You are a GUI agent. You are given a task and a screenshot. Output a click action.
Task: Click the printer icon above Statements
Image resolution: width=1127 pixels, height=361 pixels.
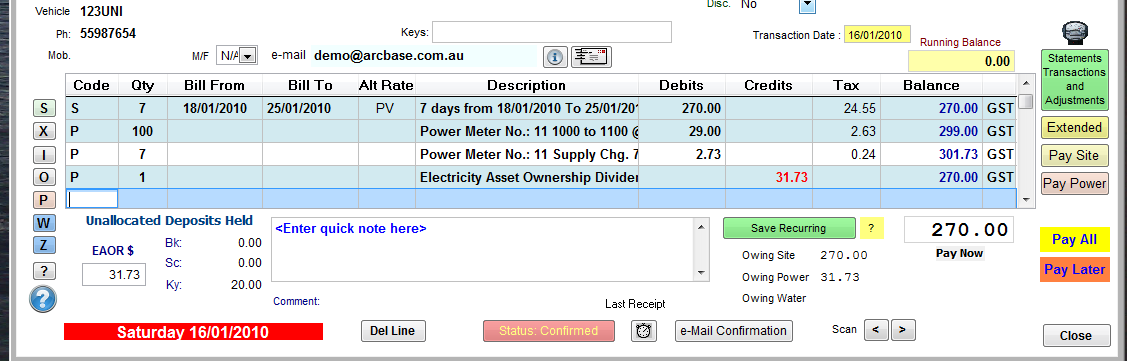1074,32
